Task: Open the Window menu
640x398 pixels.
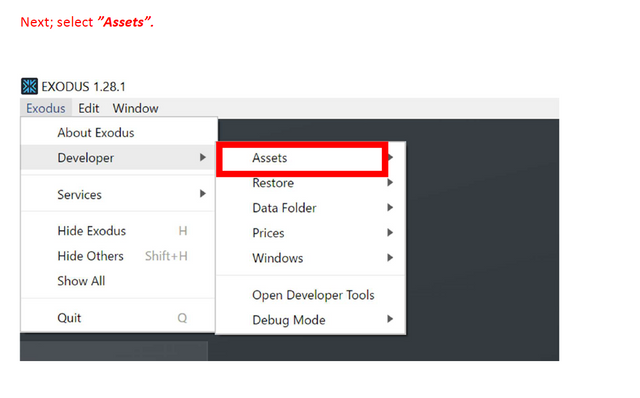Action: click(136, 108)
